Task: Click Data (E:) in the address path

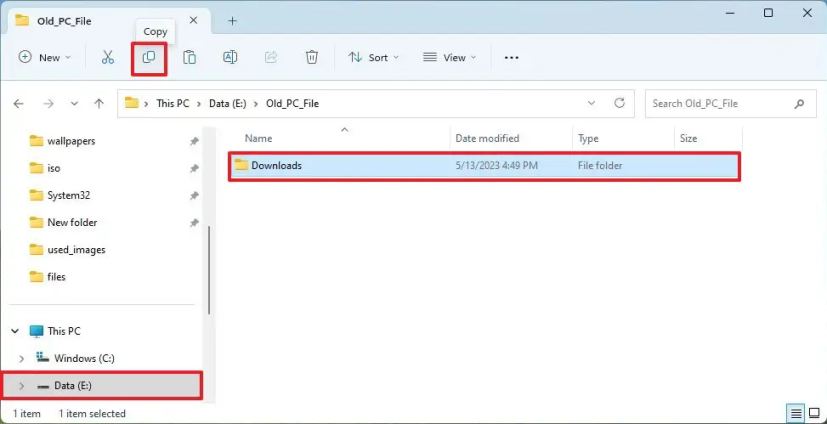Action: (227, 103)
